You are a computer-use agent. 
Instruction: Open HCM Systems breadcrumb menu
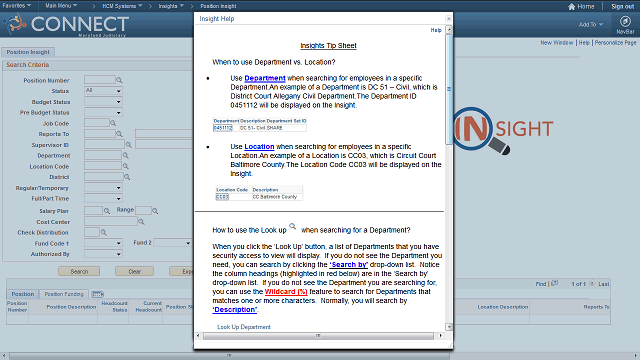[x=122, y=6]
